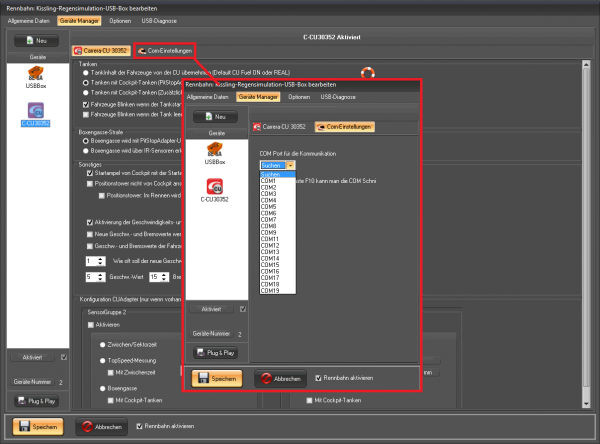Toggle Positionstower: Im Rennen wird checkbox

102,196
